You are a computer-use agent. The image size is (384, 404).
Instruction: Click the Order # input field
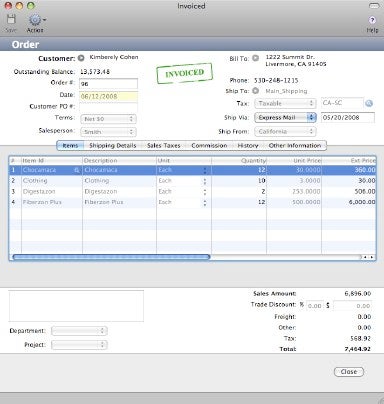[x=108, y=84]
